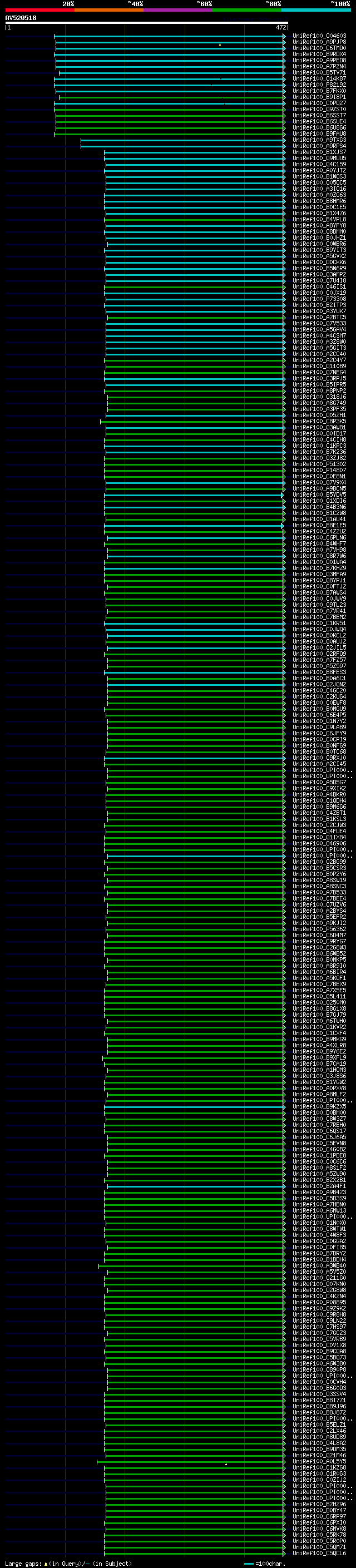Image resolution: width=356 pixels, height=1568 pixels.
Task: Select hit label UniRef100_B4VPL8
Action: coord(319,220)
